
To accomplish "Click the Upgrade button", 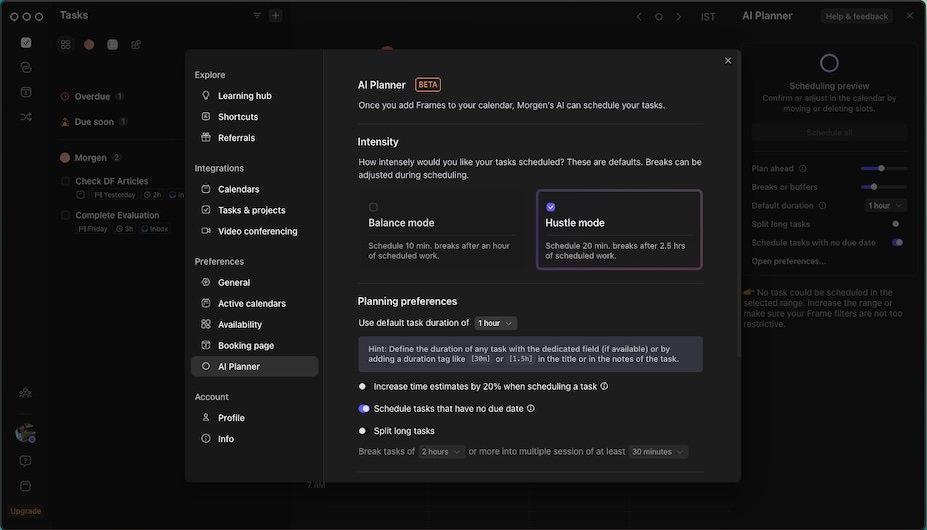I will pos(26,511).
